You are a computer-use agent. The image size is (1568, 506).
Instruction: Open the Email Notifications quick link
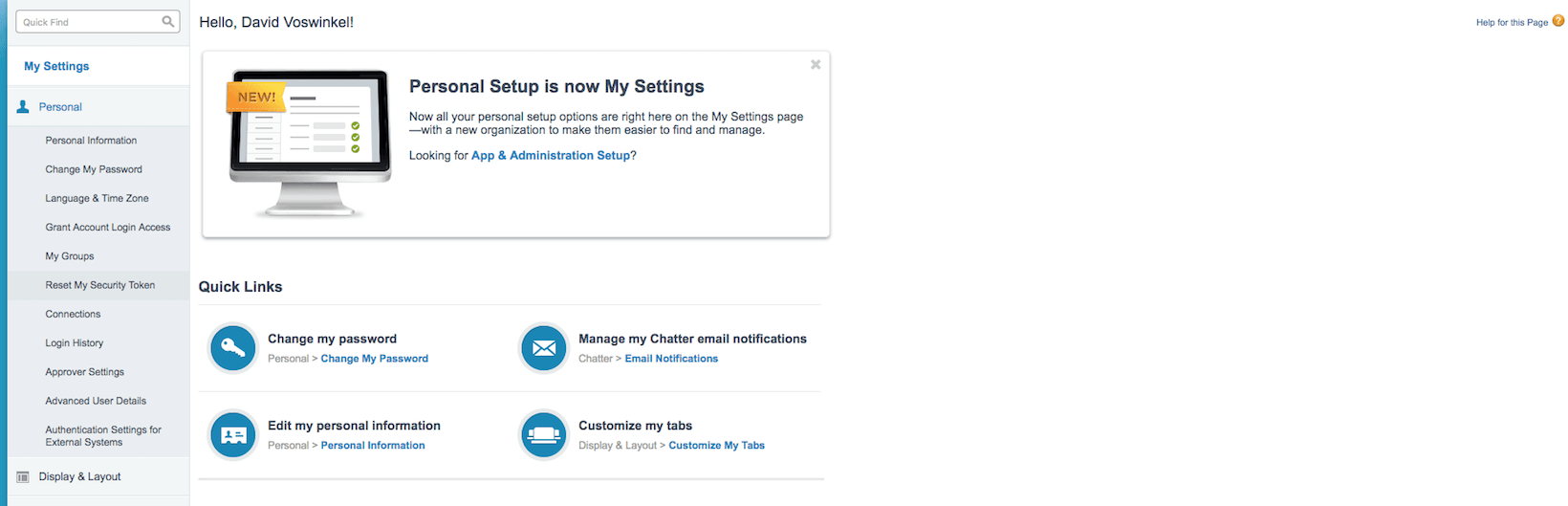pyautogui.click(x=671, y=359)
